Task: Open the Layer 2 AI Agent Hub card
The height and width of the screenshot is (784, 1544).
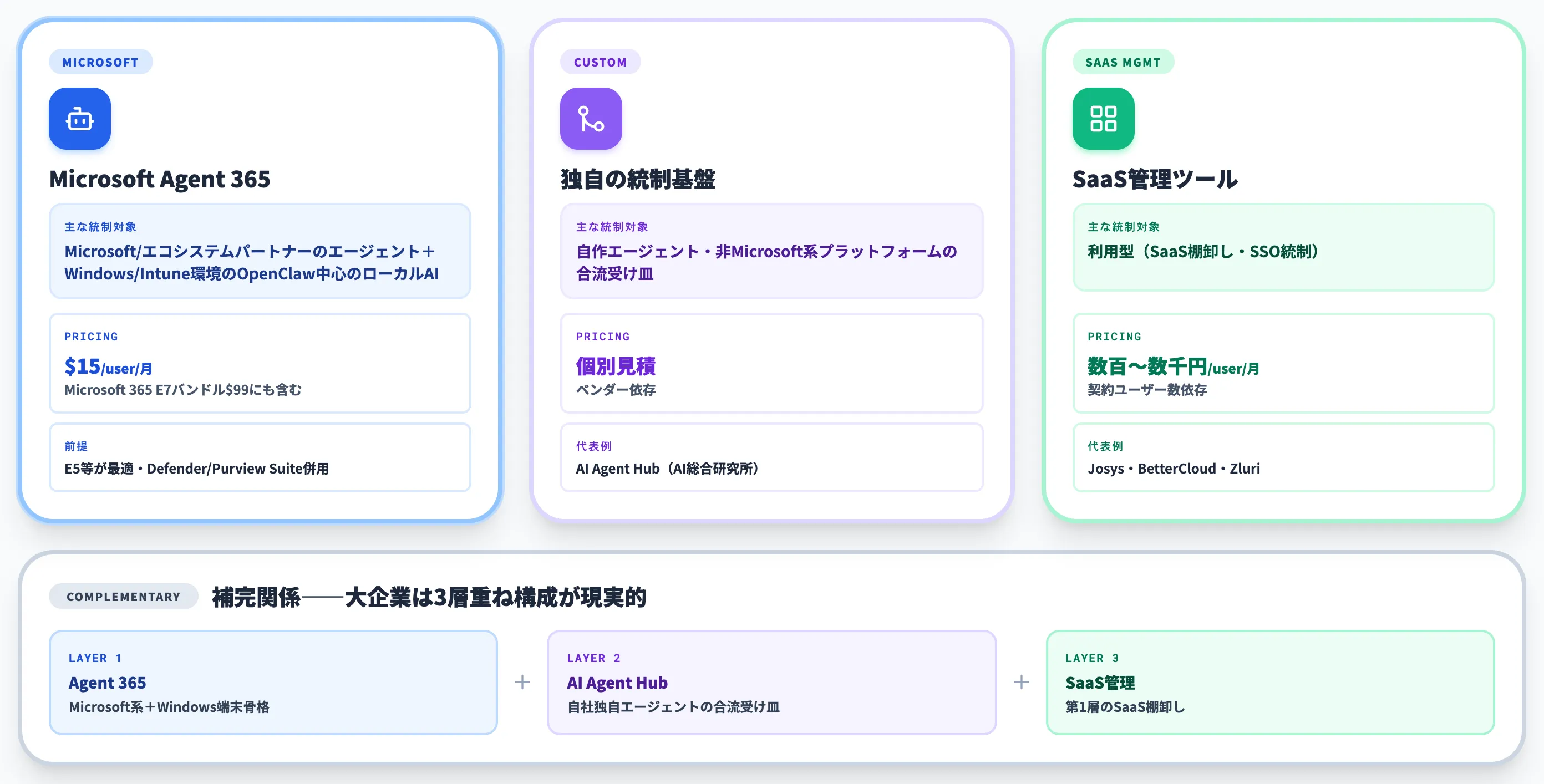Action: pyautogui.click(x=772, y=682)
